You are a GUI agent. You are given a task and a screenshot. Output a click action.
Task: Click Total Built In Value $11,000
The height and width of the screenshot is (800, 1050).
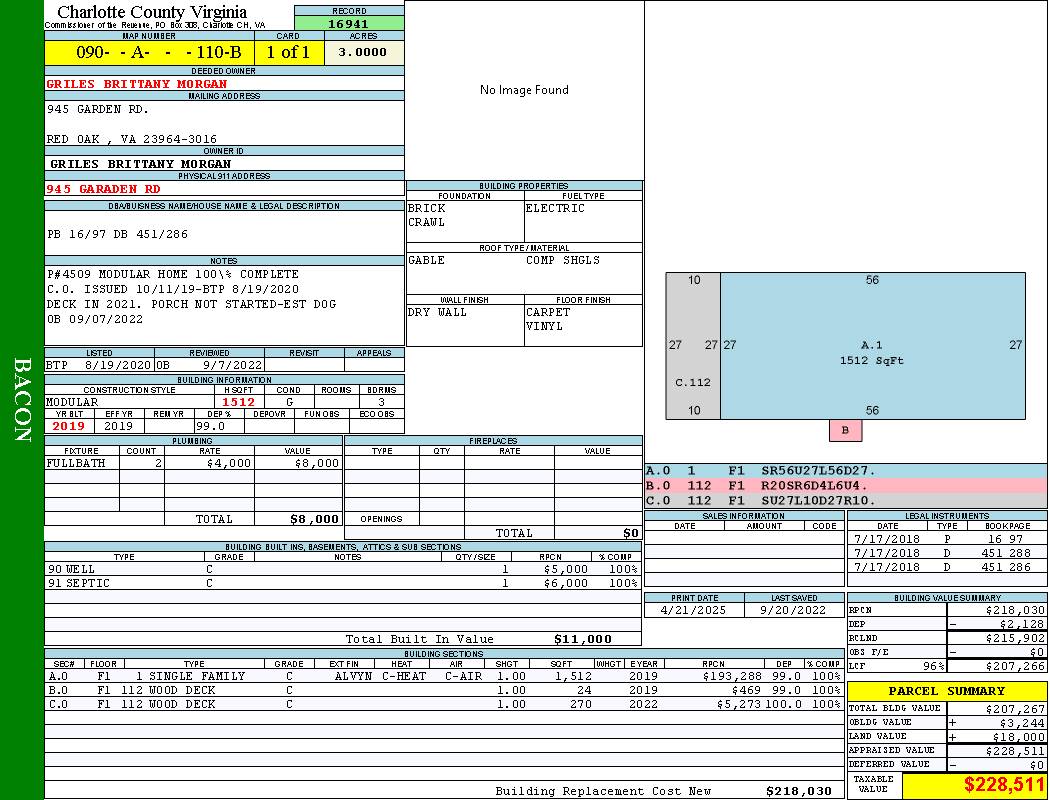[x=583, y=639]
